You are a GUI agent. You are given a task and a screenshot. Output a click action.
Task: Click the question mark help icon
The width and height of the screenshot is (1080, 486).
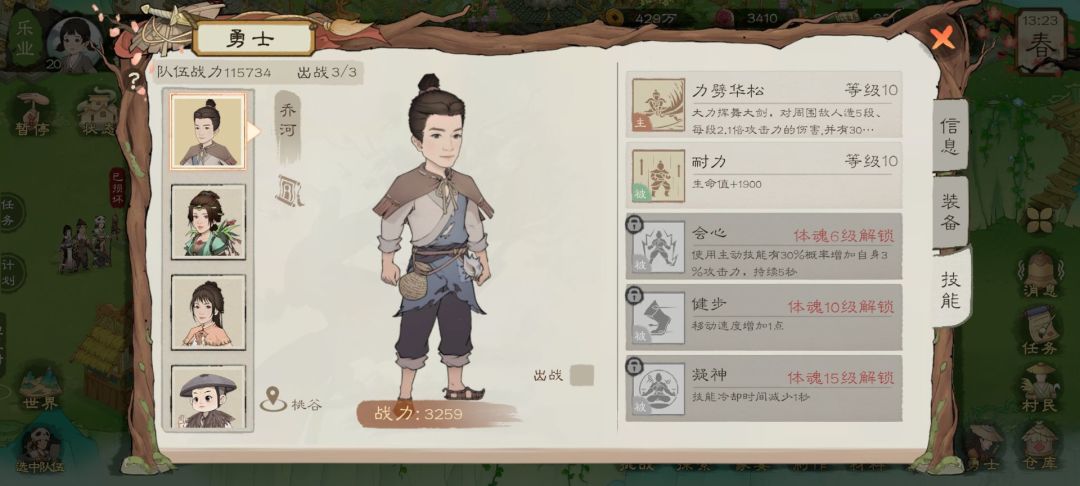coord(134,79)
